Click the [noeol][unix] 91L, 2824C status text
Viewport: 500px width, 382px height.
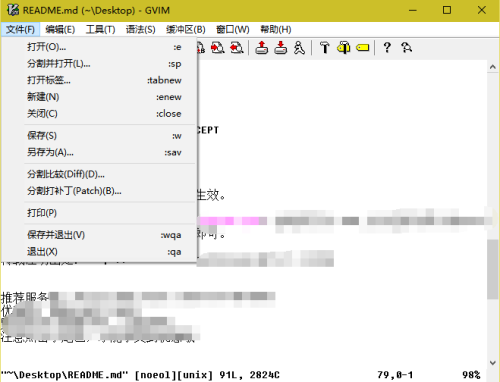click(x=207, y=375)
